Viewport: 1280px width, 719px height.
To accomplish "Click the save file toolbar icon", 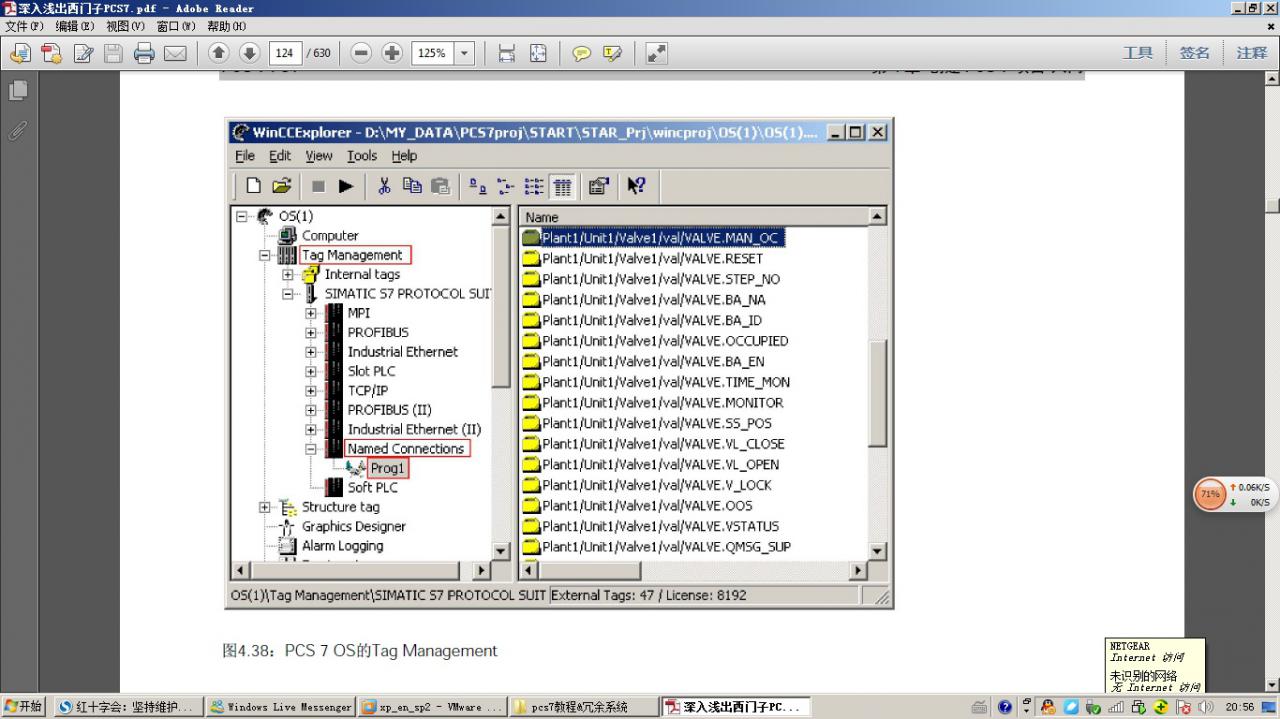I will [x=114, y=53].
